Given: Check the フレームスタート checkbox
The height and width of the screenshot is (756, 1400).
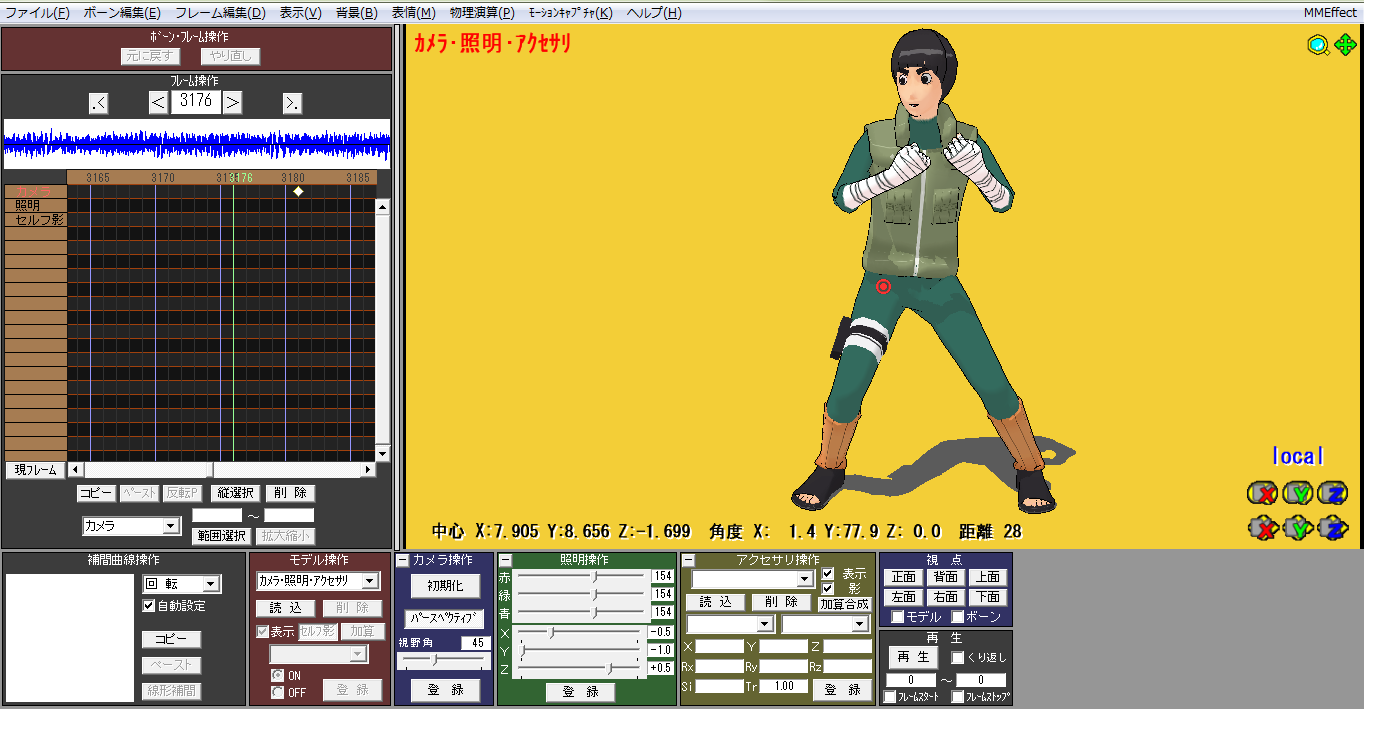Looking at the screenshot, I should [x=890, y=697].
